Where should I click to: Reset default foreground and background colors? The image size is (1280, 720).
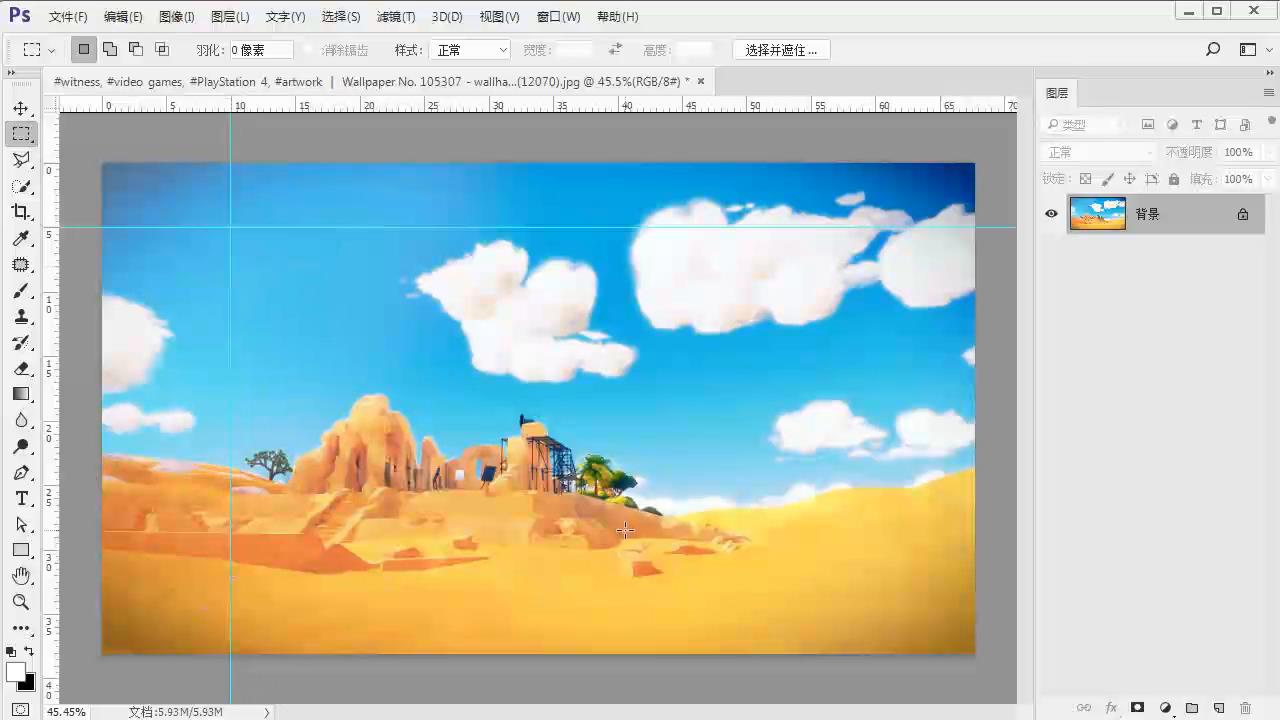pyautogui.click(x=11, y=652)
